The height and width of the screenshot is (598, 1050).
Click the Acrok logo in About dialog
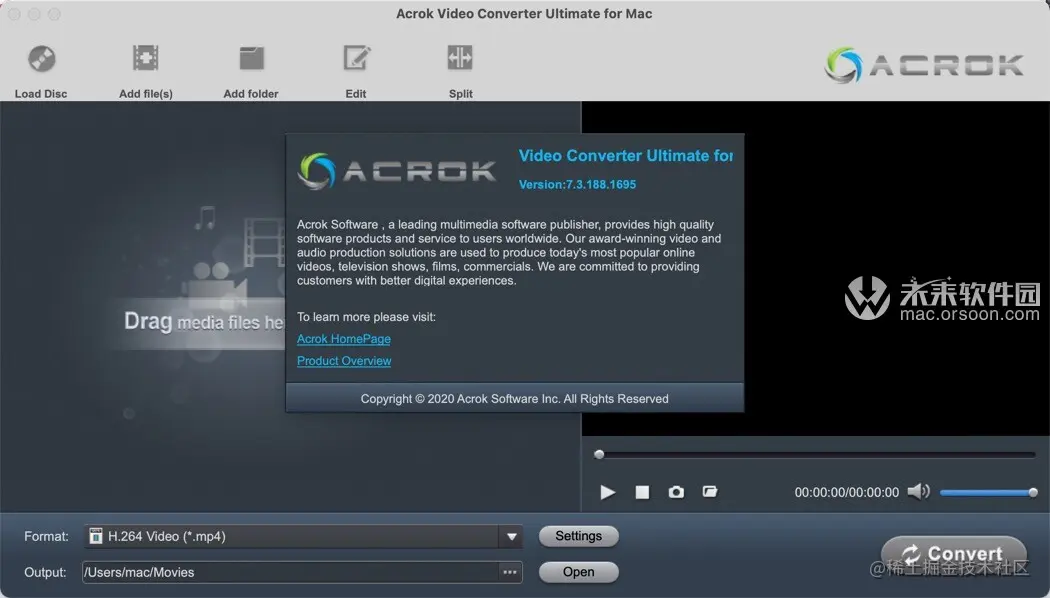(x=396, y=171)
